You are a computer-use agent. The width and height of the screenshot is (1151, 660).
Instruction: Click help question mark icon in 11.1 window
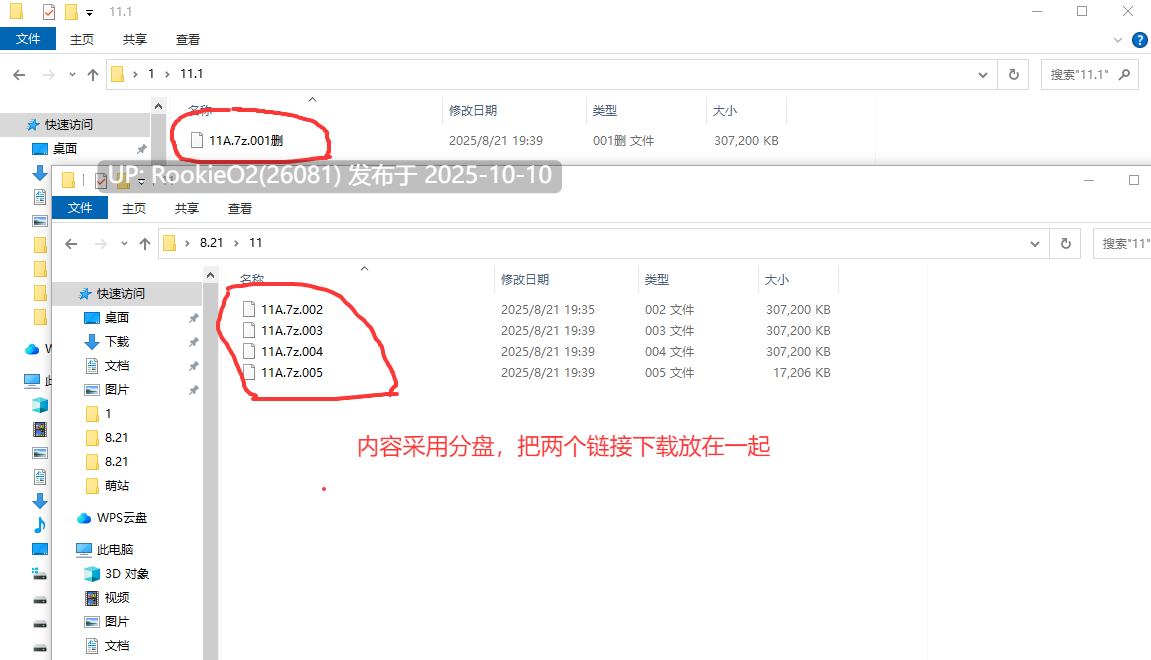coord(1140,40)
